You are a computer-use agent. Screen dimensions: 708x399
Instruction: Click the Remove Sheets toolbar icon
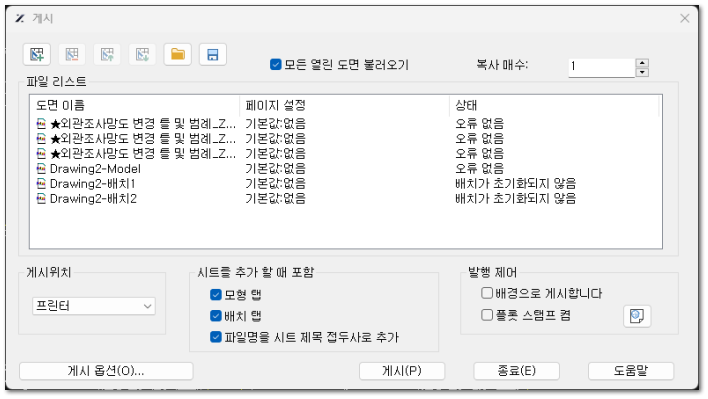click(x=72, y=55)
